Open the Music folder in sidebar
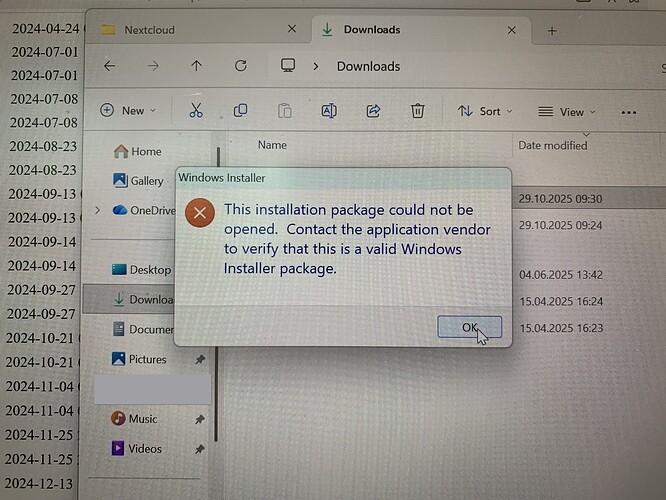Screen dimensions: 666x500 point(134,419)
